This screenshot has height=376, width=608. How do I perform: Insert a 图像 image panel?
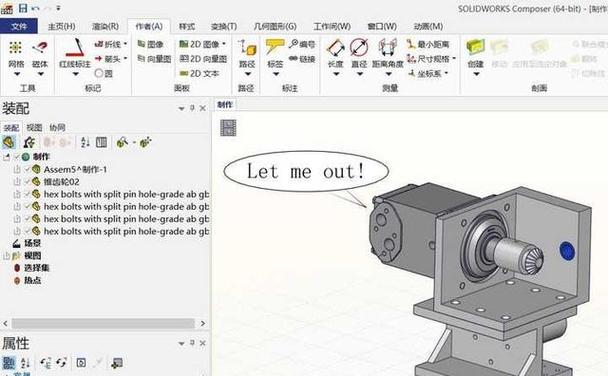(151, 44)
